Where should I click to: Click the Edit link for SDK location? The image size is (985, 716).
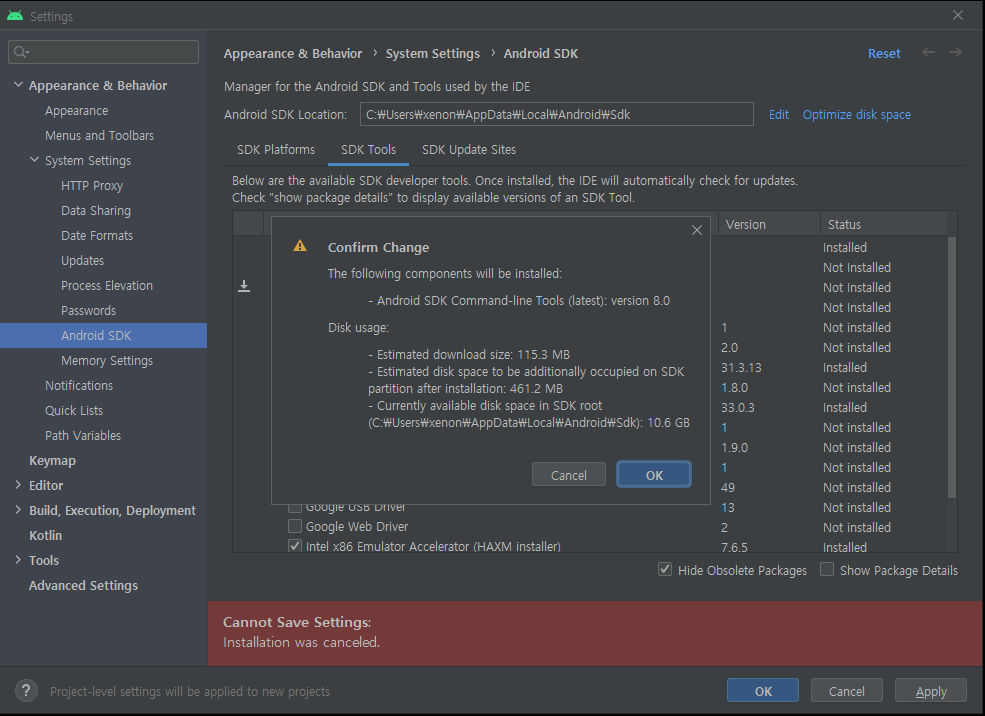(x=778, y=114)
